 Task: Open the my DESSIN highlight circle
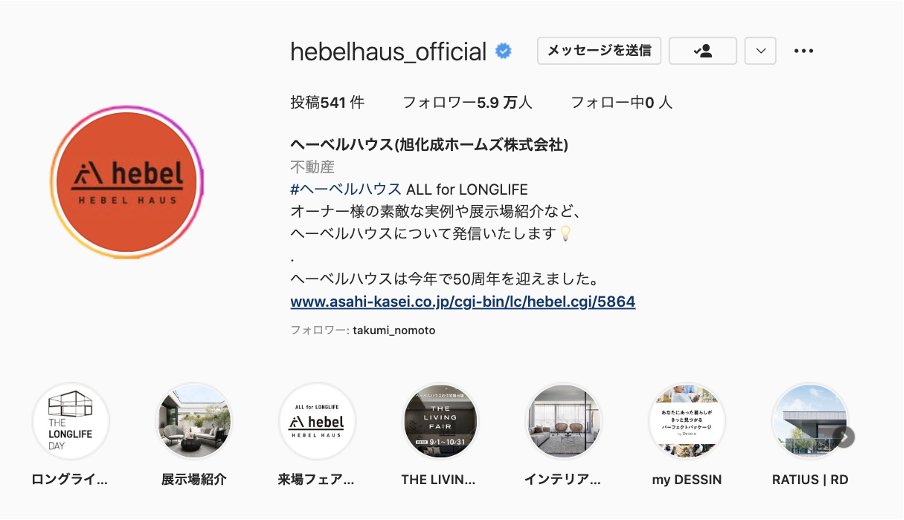pyautogui.click(x=687, y=421)
